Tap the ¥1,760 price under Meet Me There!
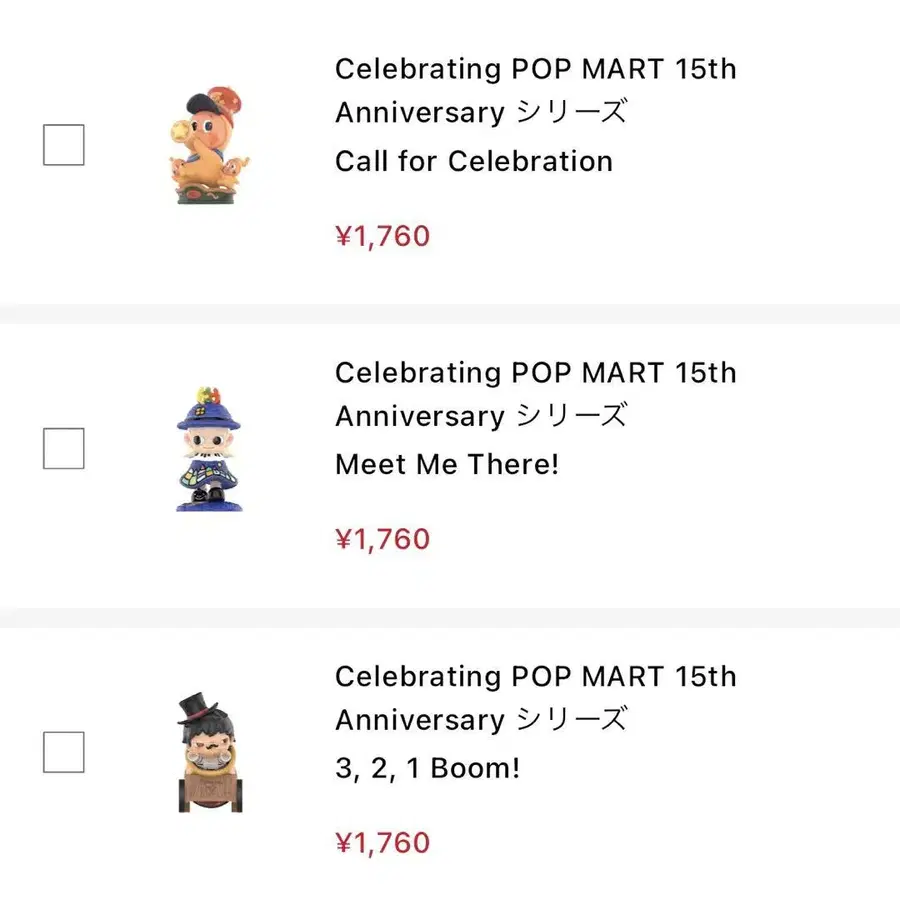Screen dimensions: 900x900 click(382, 539)
